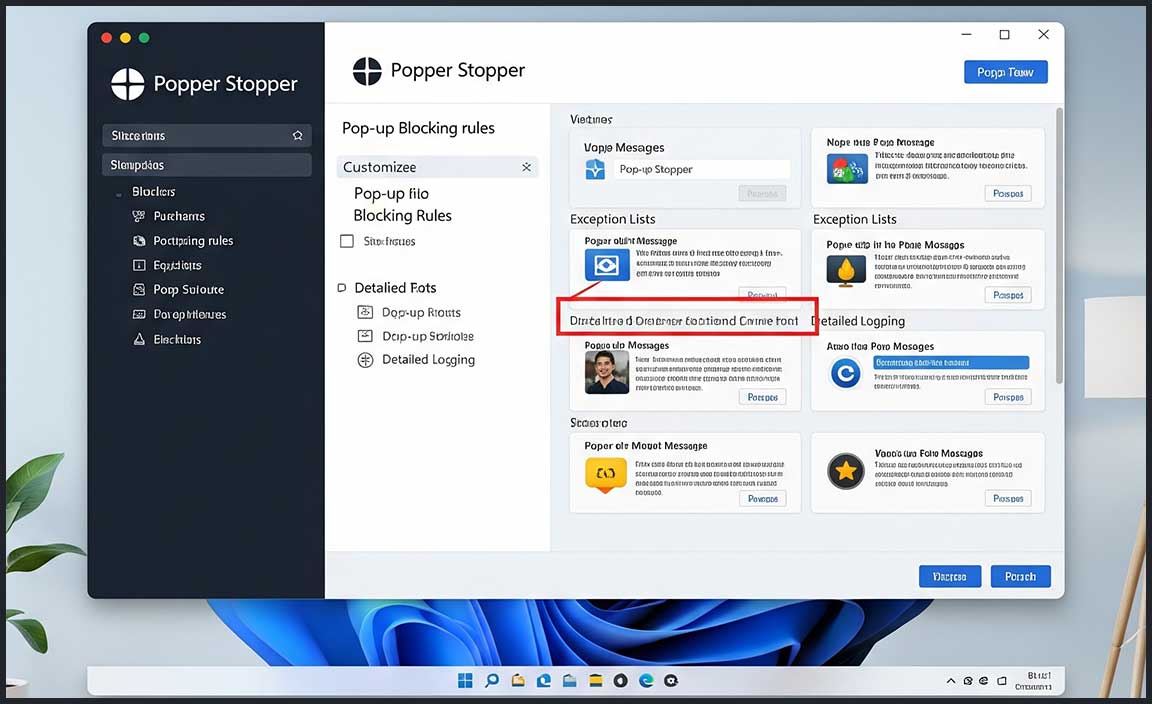Click the warning triangle icon in the sidebar

point(140,339)
